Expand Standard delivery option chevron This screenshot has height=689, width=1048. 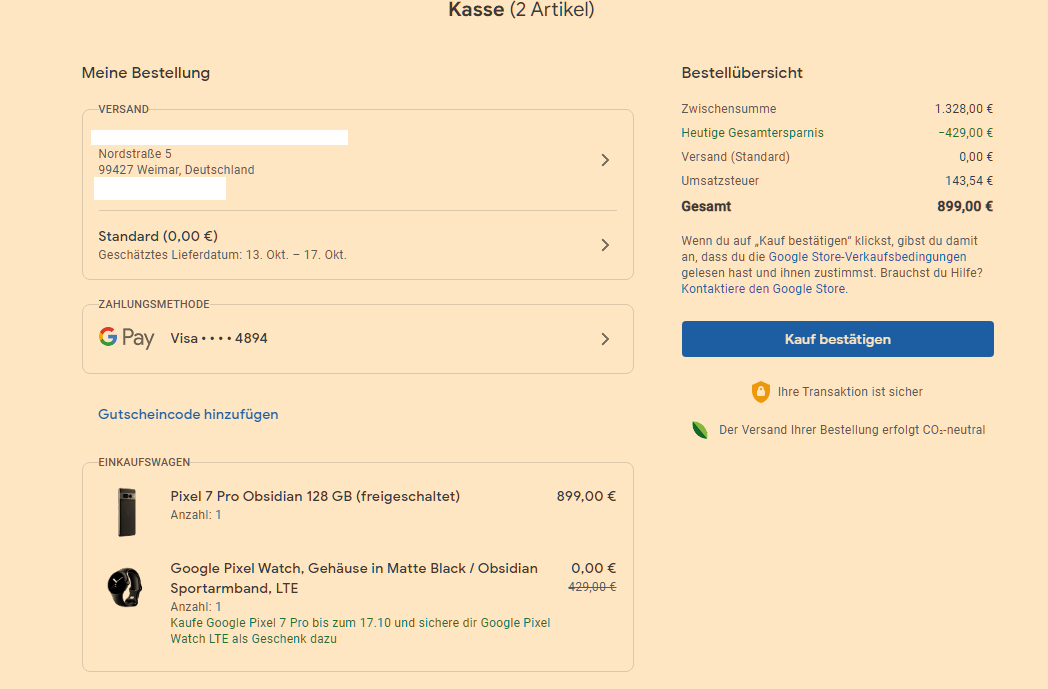click(x=605, y=245)
